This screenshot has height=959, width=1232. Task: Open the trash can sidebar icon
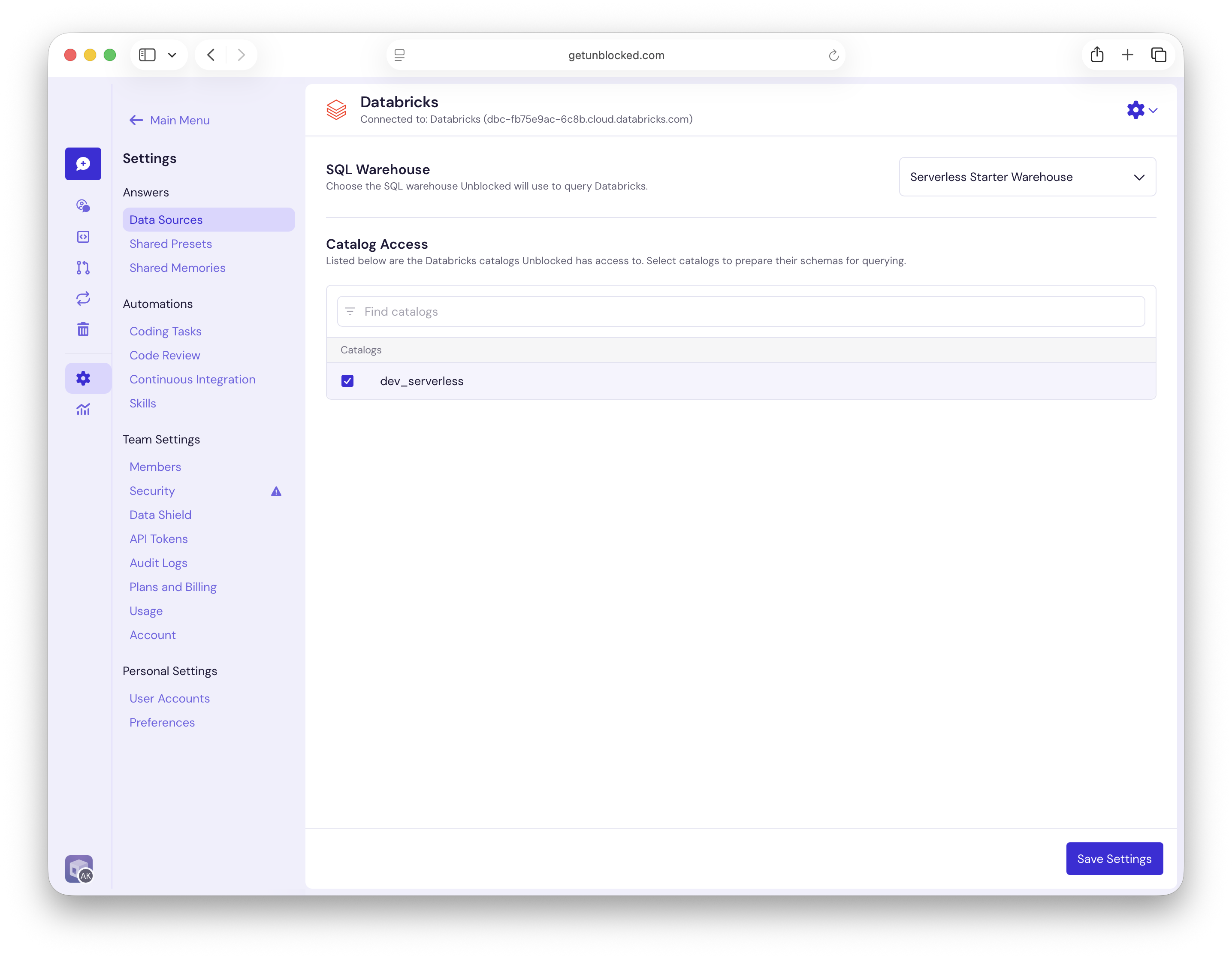tap(83, 329)
